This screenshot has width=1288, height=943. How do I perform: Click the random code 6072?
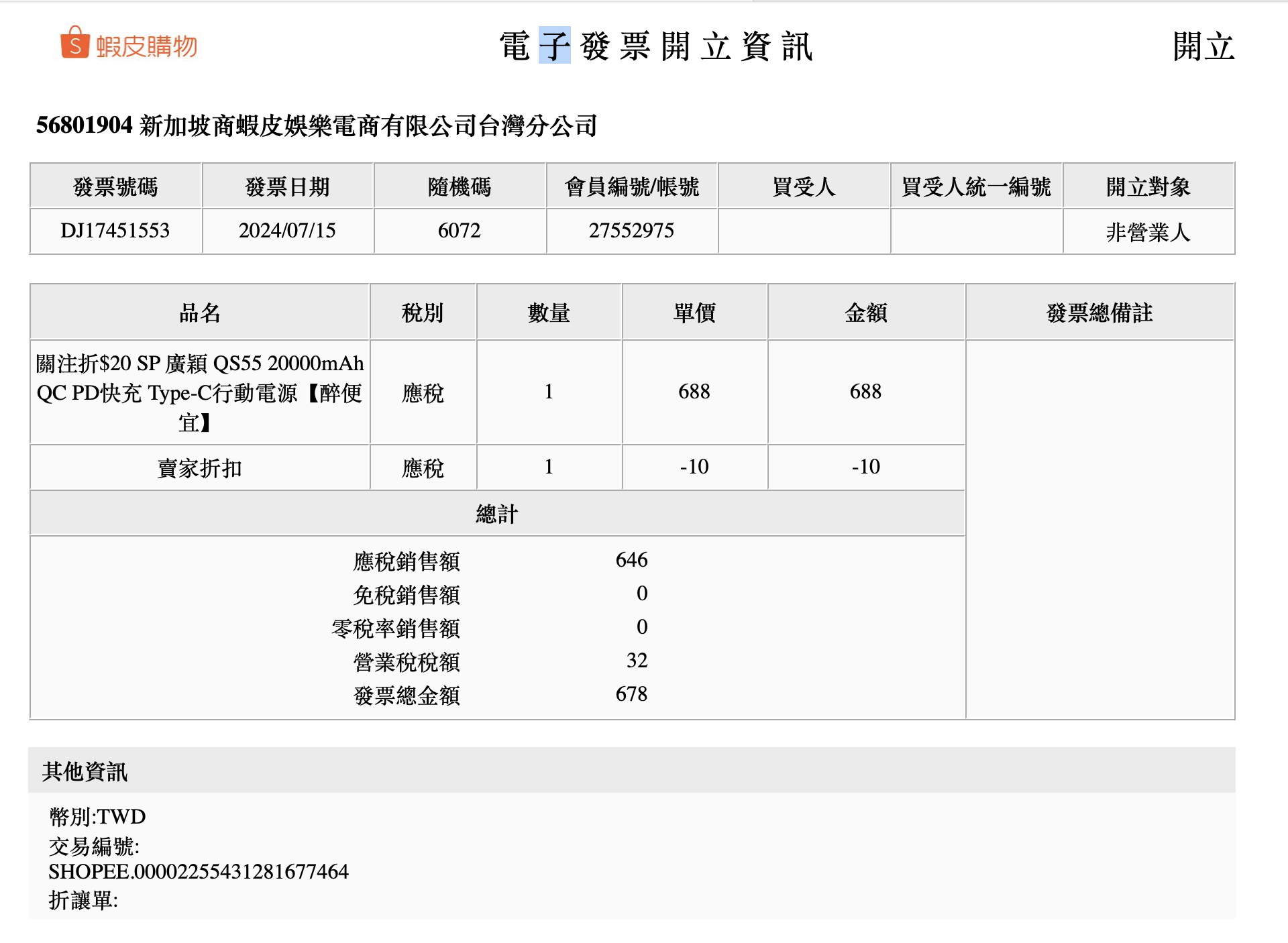pos(459,231)
